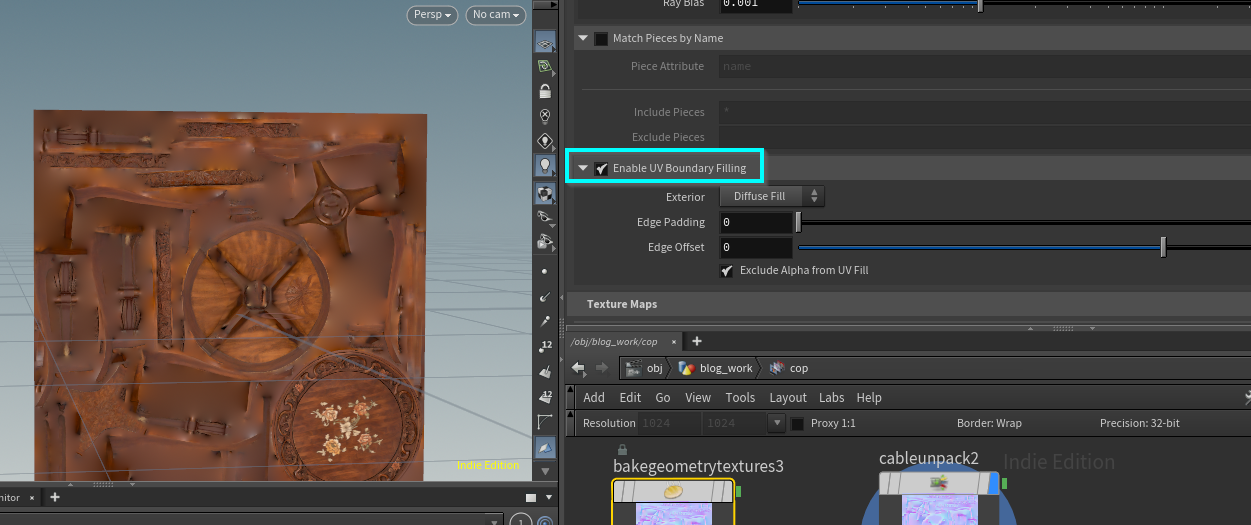Toggle Enable UV Boundary Filling checkbox
Screen dimensions: 1251x525
point(601,168)
